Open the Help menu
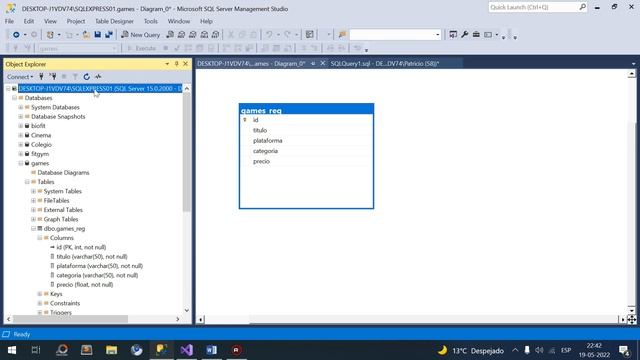This screenshot has width=640, height=360. 206,21
